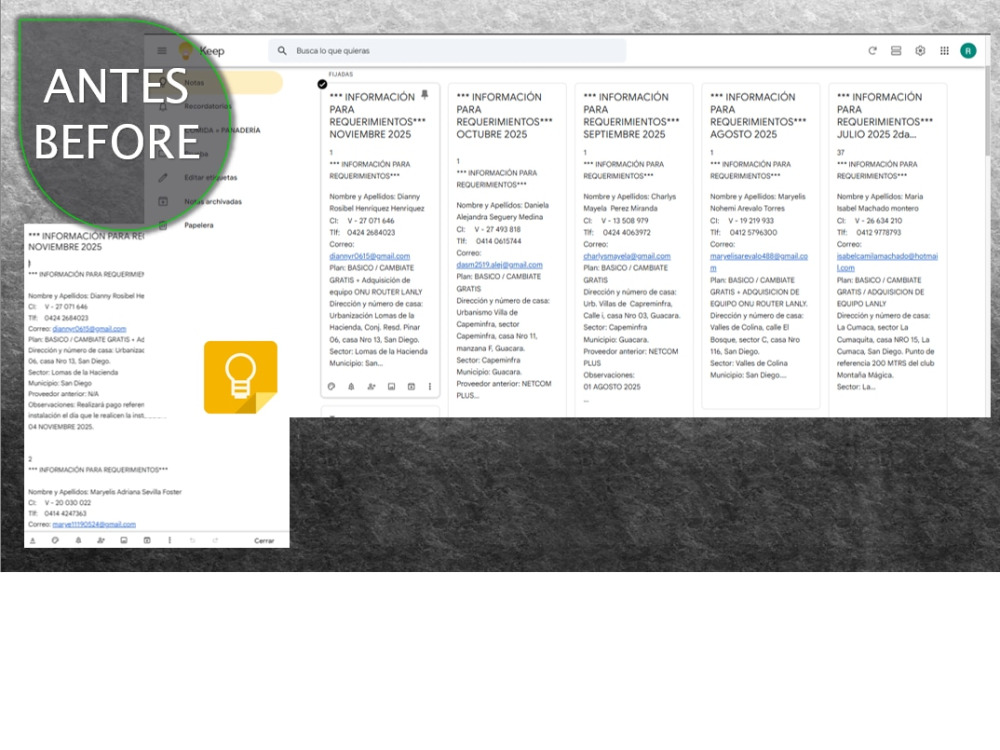The width and height of the screenshot is (1000, 750).
Task: Open the AGOSTO 2025 note
Action: pos(761,246)
